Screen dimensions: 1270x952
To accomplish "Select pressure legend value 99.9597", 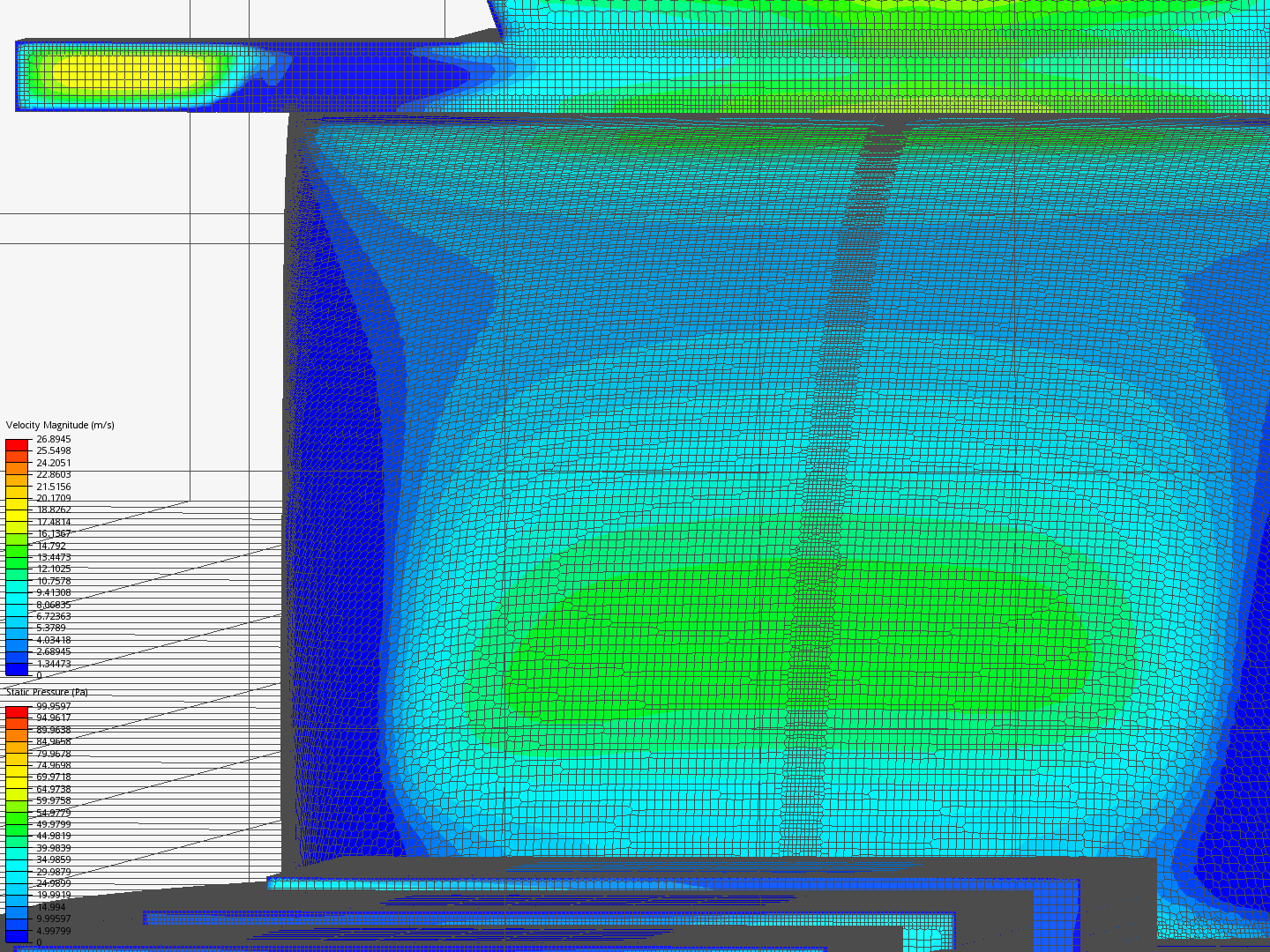I will [54, 706].
